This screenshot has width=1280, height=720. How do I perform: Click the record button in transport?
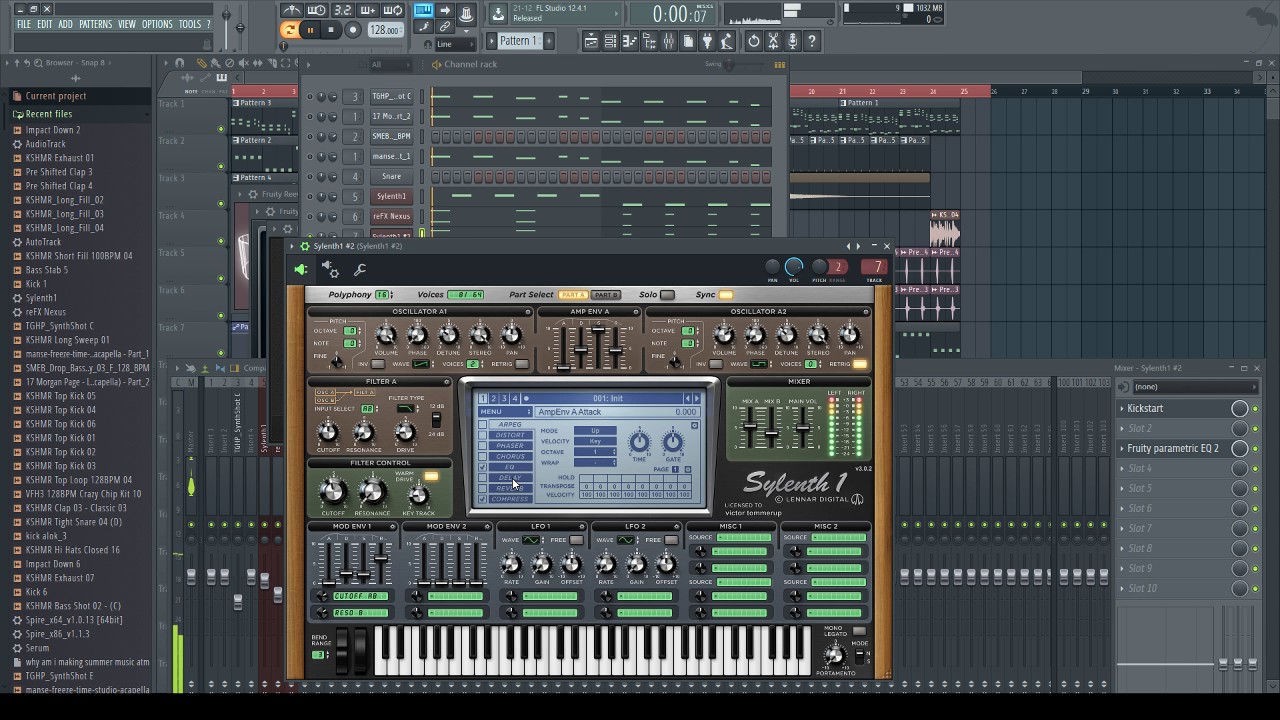[x=353, y=30]
